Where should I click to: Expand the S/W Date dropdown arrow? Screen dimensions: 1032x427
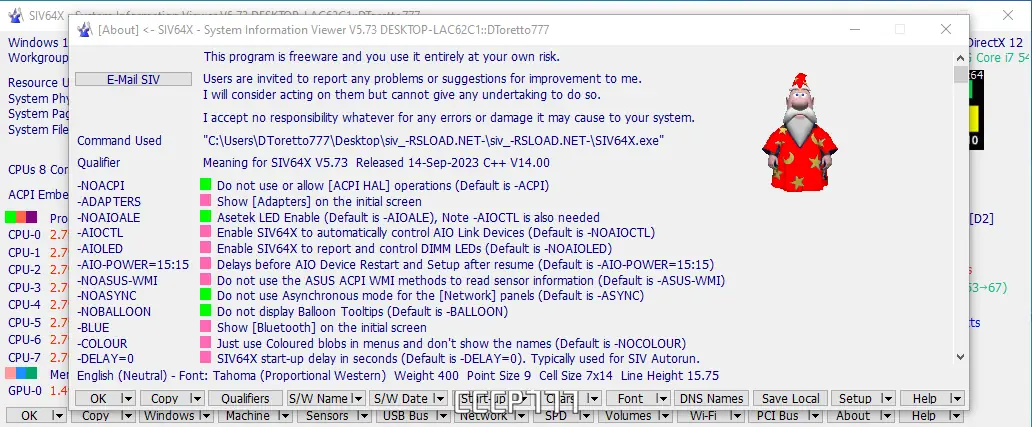pyautogui.click(x=438, y=398)
